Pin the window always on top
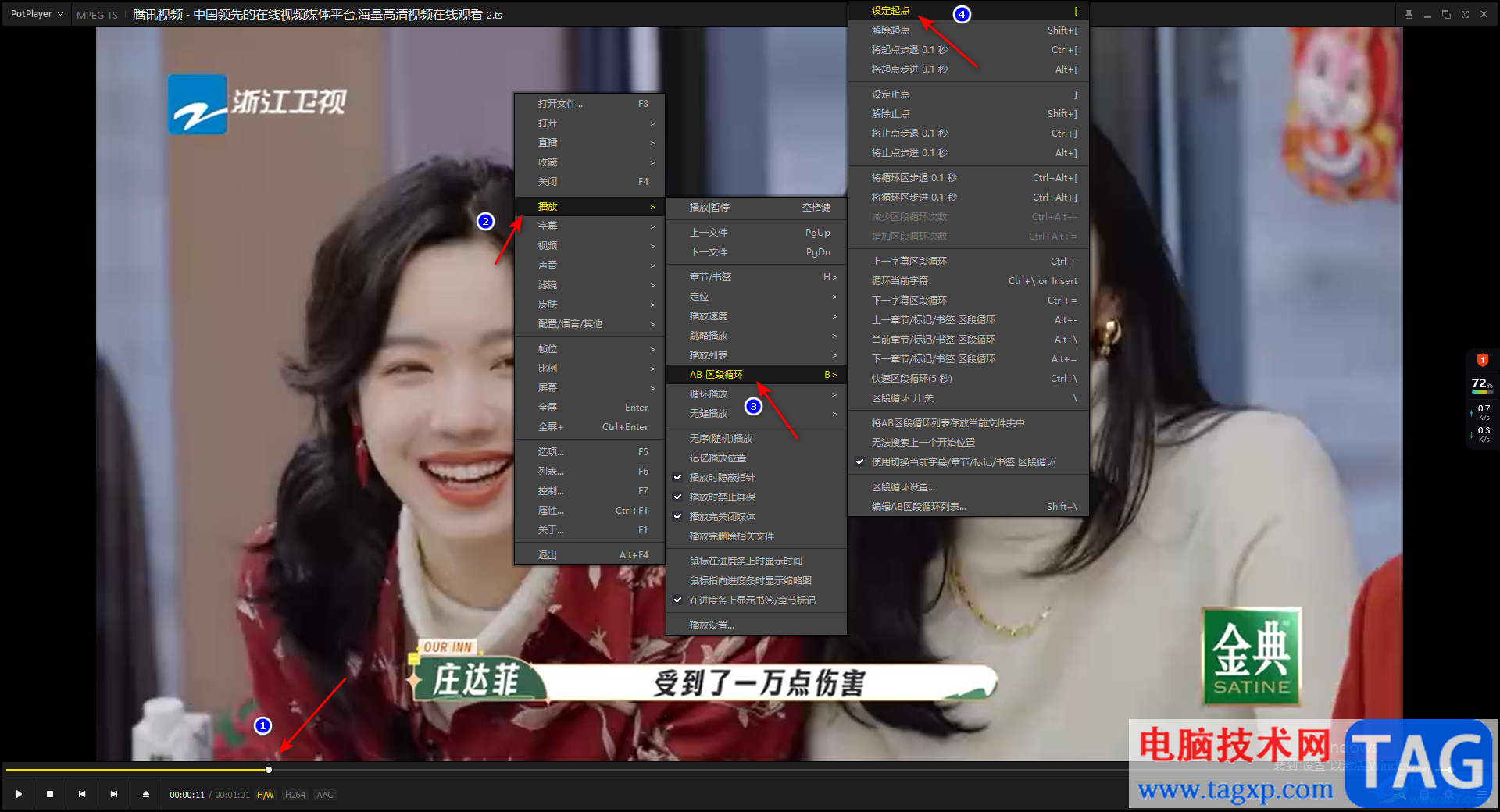Viewport: 1500px width, 812px height. (x=1409, y=14)
